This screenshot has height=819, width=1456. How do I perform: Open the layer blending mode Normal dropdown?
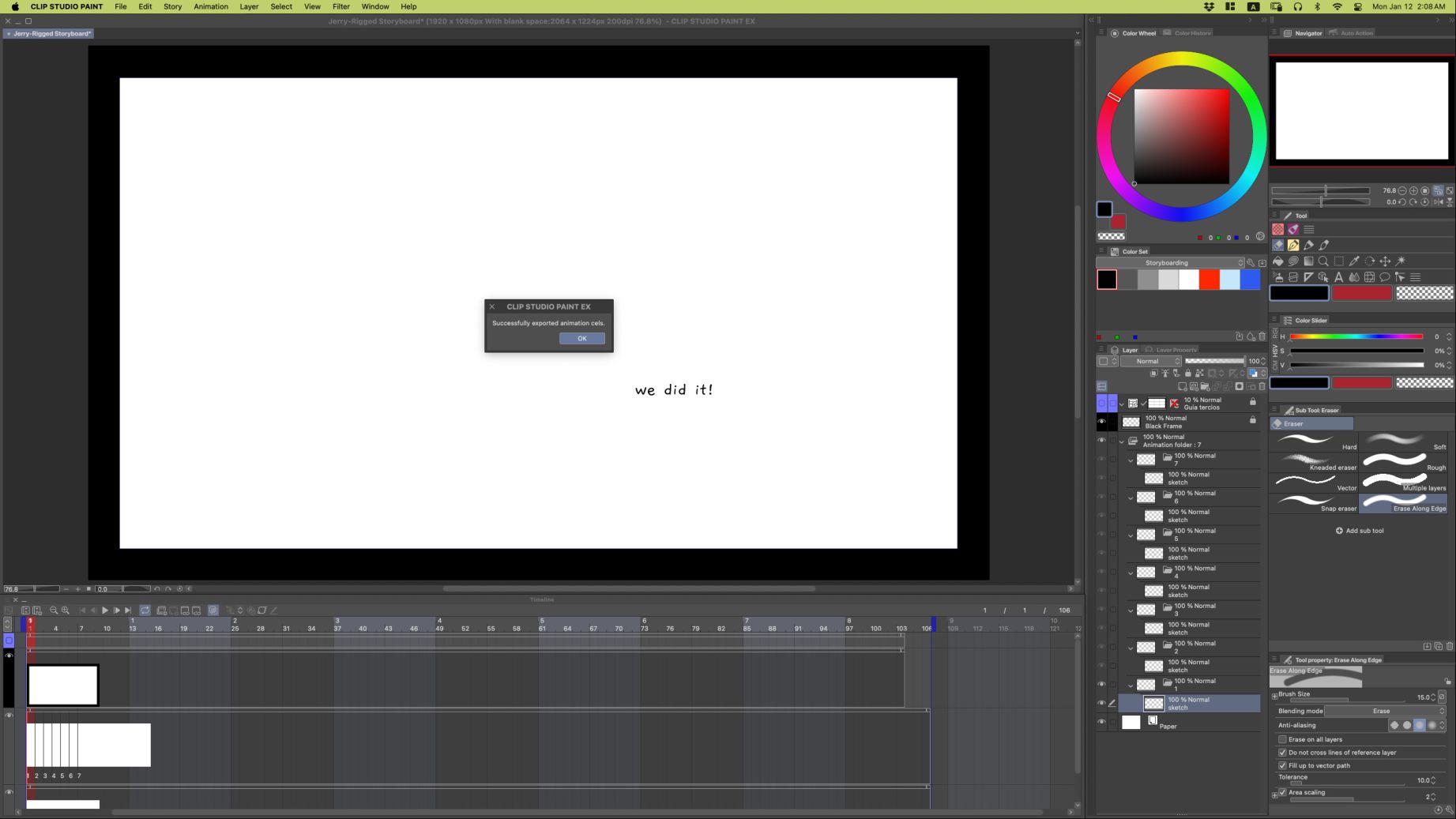pyautogui.click(x=1151, y=361)
